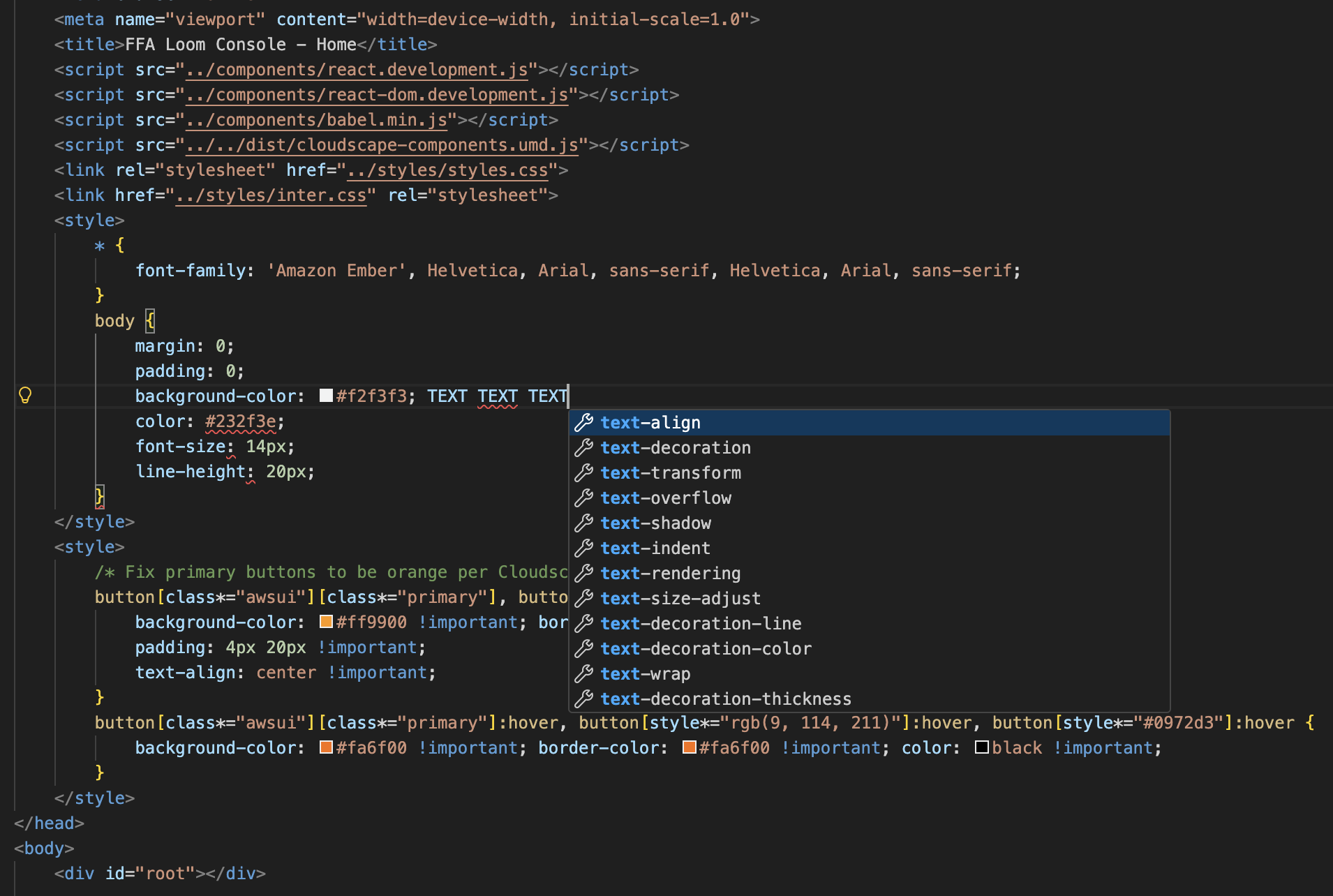Follow the cloudscape-components.umd.js path link
Screen dimensions: 1333x896
coord(382,145)
